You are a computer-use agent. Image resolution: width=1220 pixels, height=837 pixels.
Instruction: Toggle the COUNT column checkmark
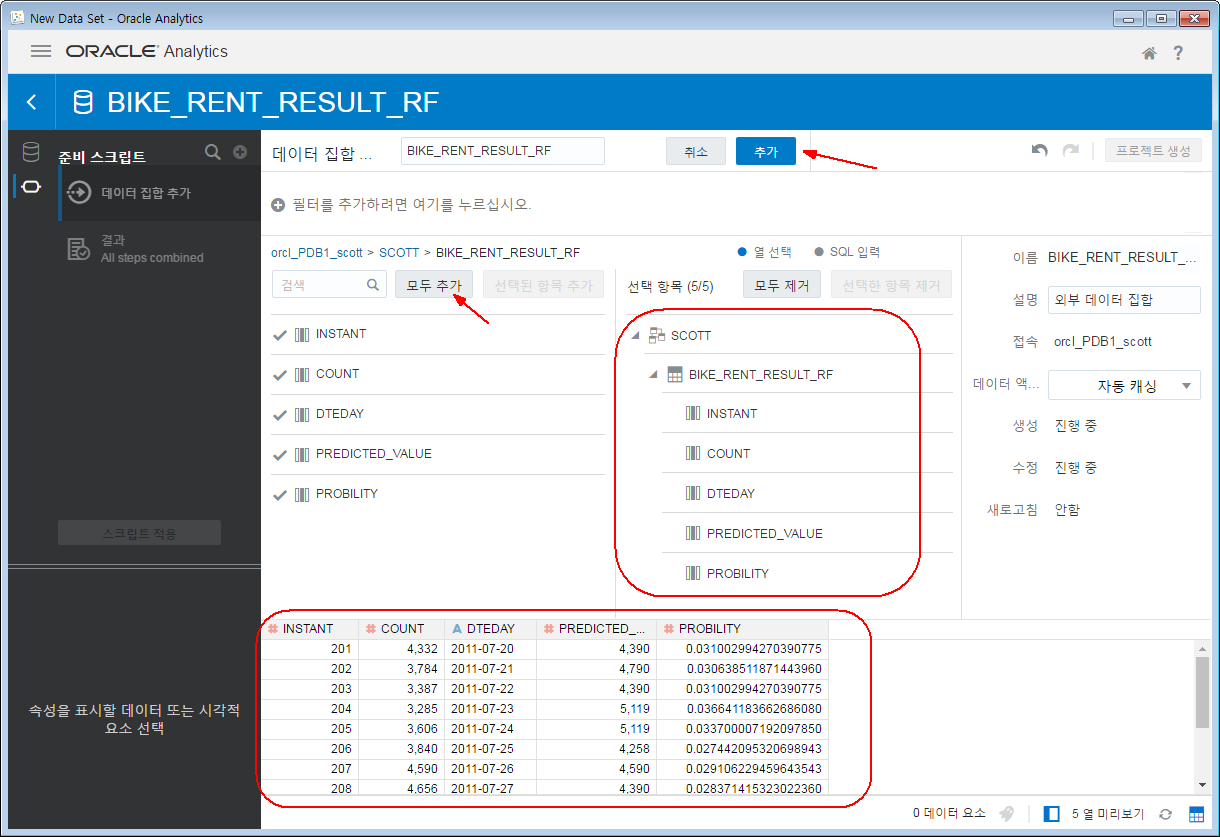point(280,374)
